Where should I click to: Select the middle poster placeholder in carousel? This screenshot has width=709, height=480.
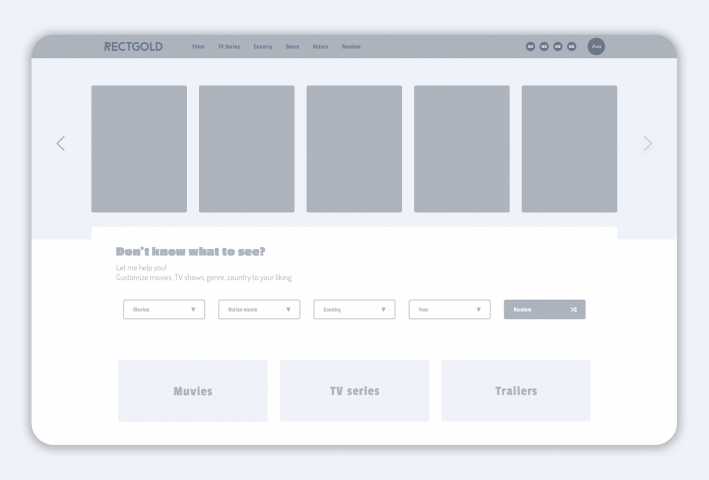click(x=354, y=149)
